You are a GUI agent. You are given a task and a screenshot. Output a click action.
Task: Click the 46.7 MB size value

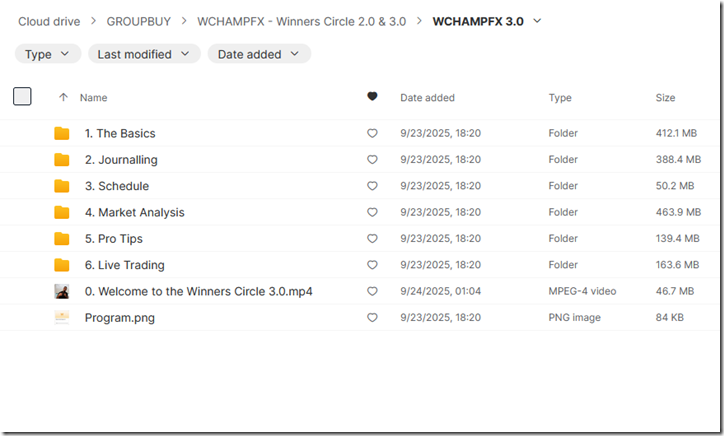point(675,291)
